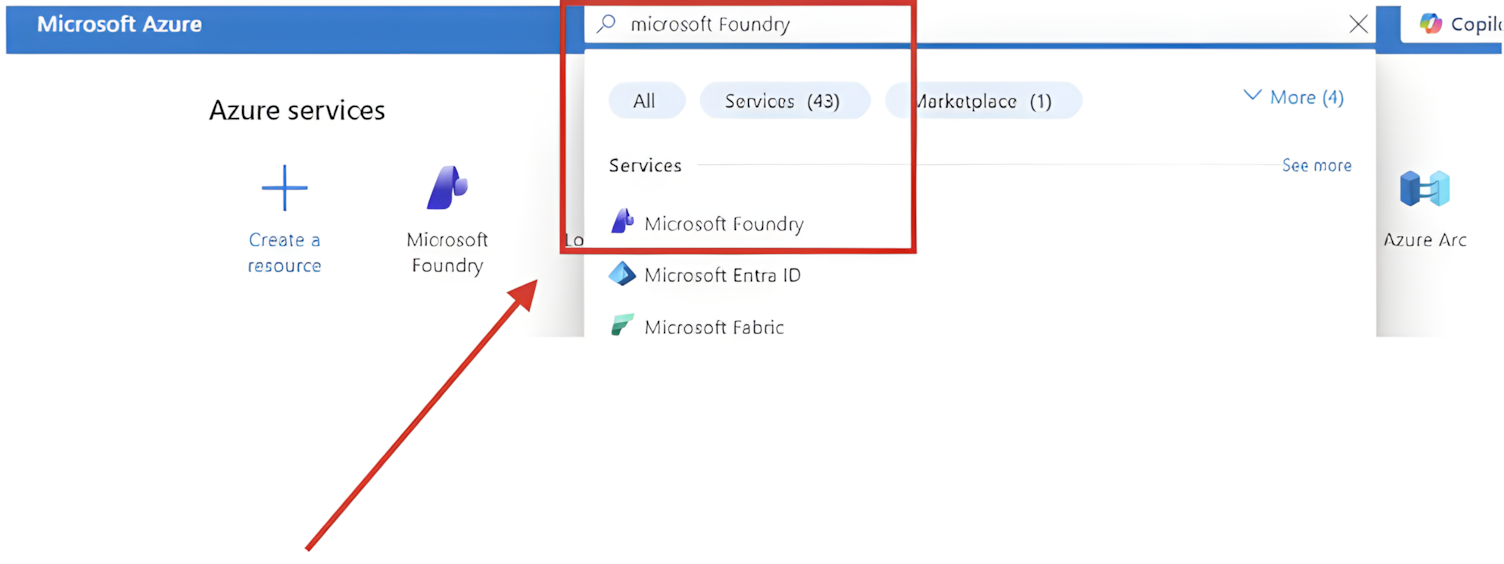Open the Microsoft Foundry icon under Azure services

point(447,188)
